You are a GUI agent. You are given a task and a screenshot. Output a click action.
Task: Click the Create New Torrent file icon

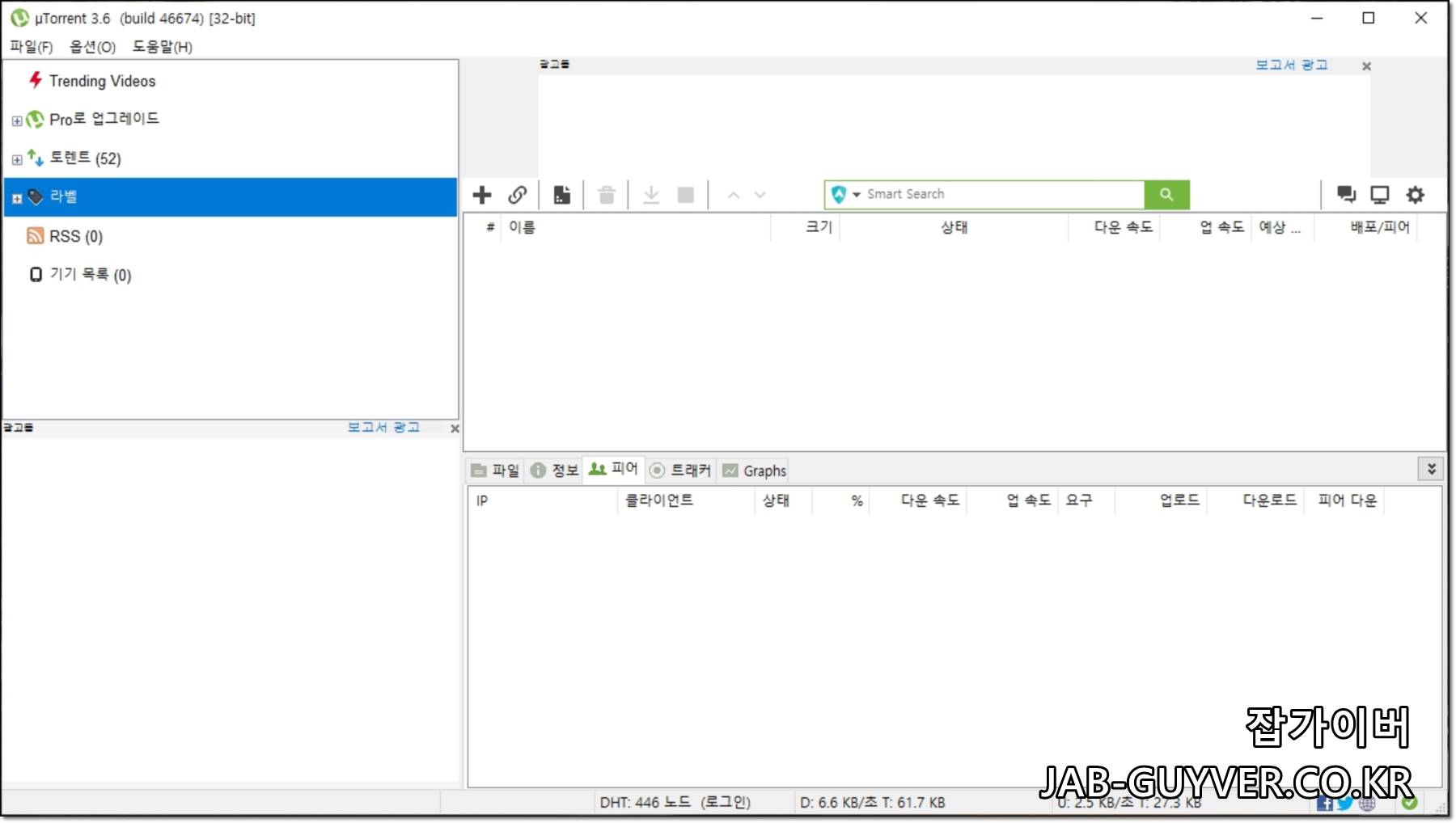[x=562, y=195]
